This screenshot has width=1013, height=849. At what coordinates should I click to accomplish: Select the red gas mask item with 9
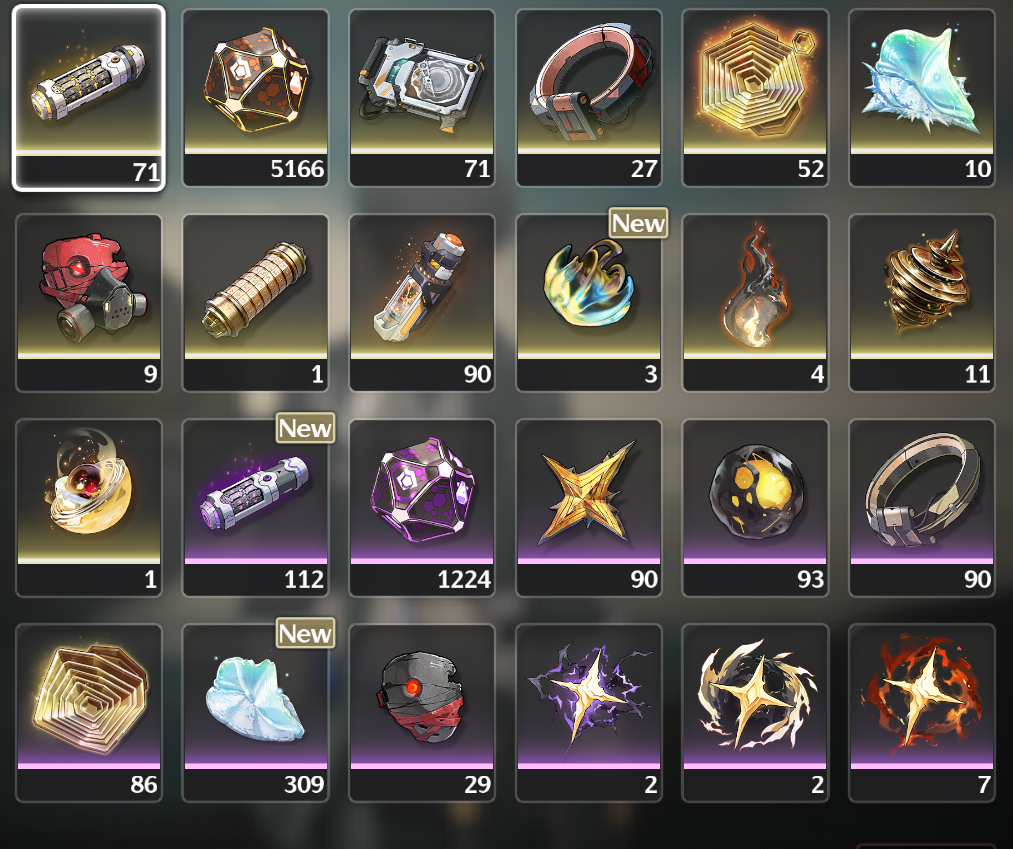tap(89, 303)
